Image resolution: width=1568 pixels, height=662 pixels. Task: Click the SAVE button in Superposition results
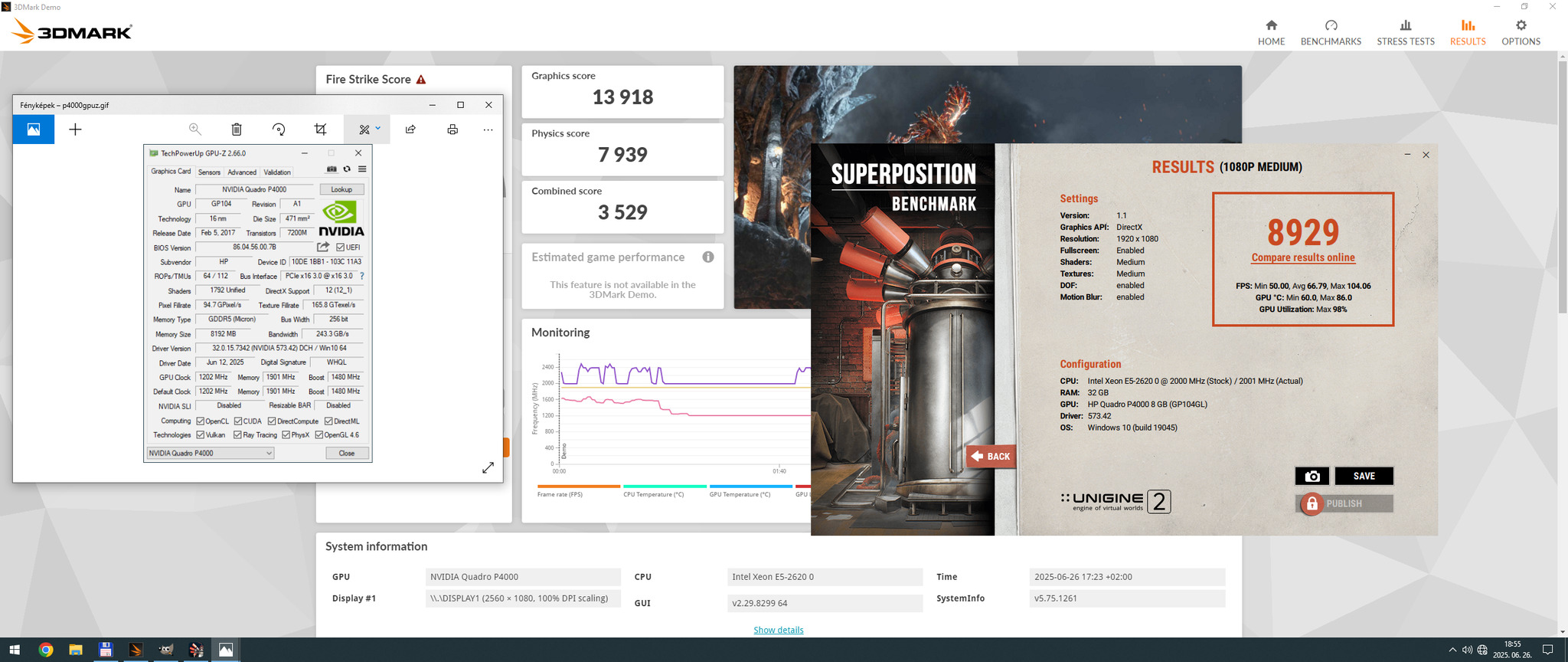click(x=1364, y=476)
